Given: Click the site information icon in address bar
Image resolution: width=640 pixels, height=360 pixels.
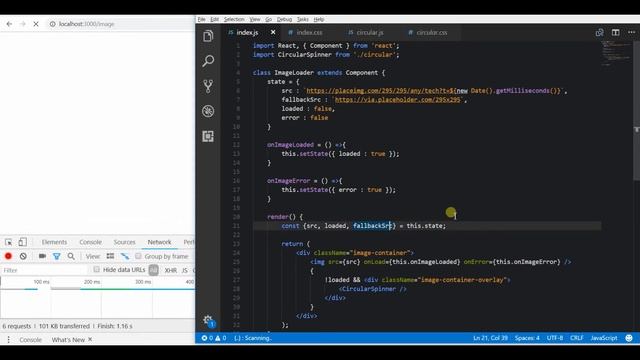Looking at the screenshot, I should (53, 24).
